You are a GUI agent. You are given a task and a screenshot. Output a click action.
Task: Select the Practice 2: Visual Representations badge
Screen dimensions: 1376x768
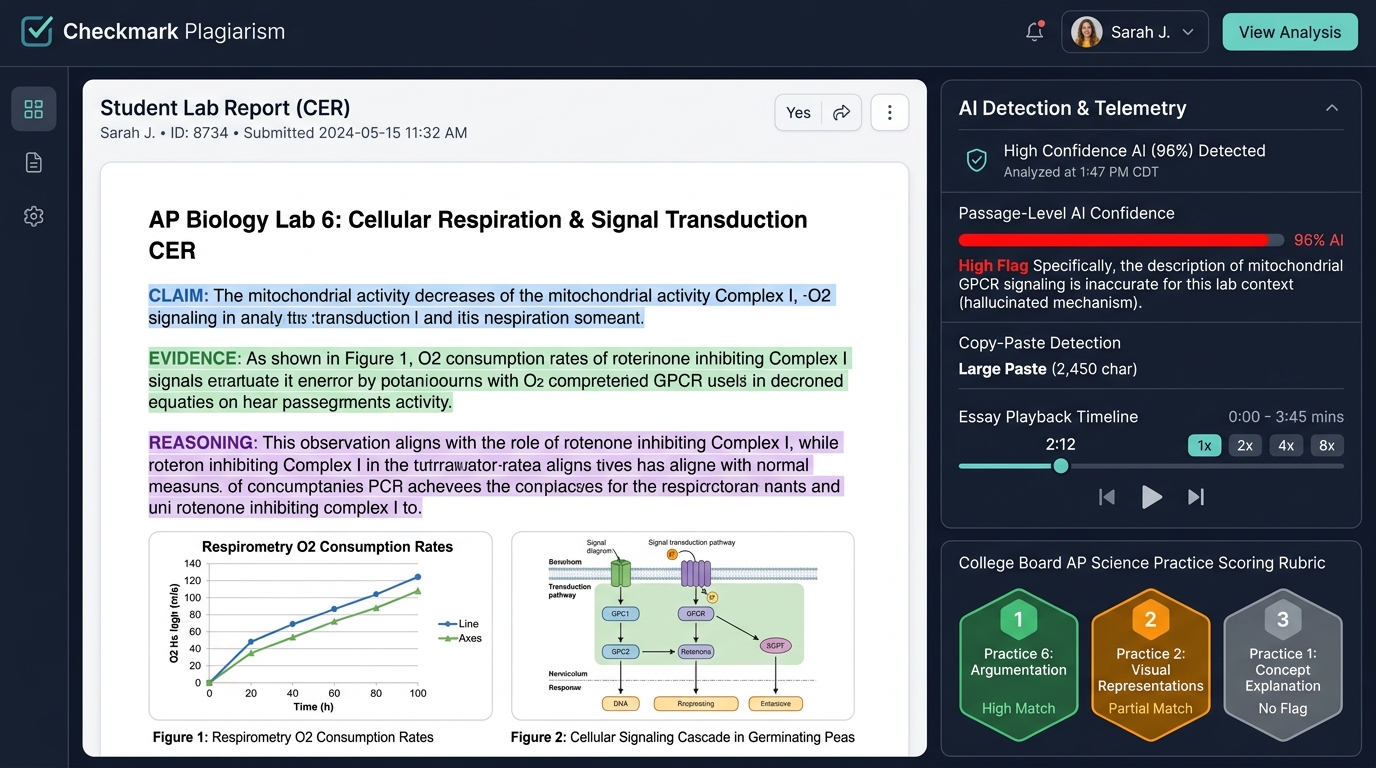pos(1151,665)
